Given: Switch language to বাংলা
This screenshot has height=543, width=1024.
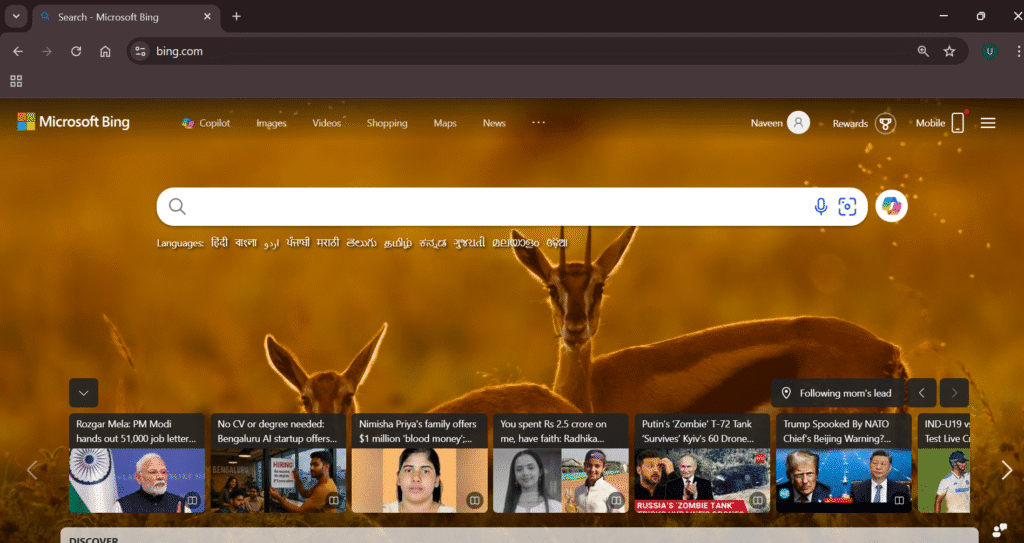Looking at the screenshot, I should (x=246, y=242).
